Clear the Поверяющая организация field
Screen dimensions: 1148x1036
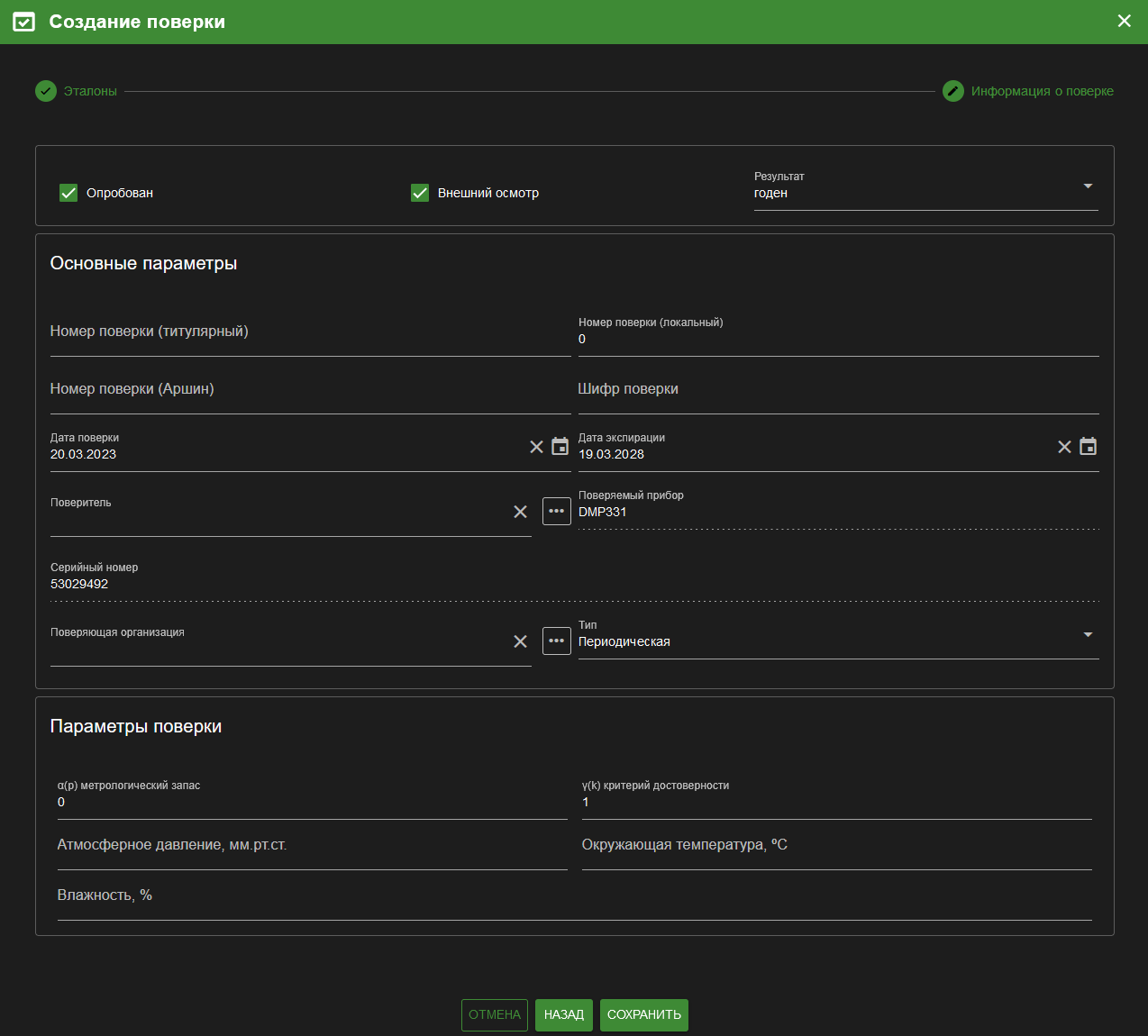coord(520,641)
